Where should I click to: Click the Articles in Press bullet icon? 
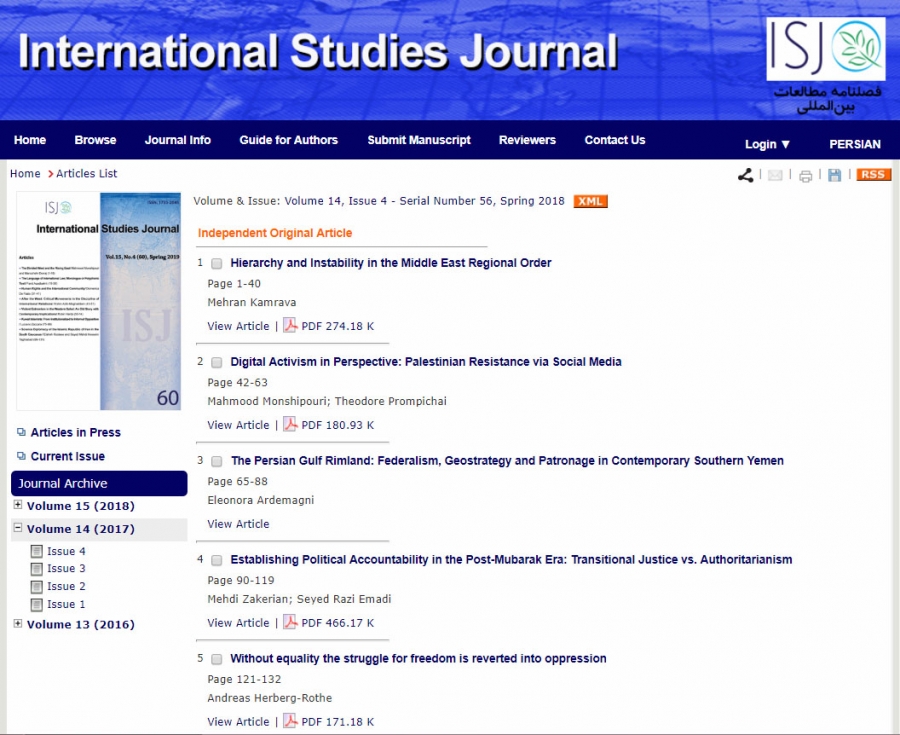tap(21, 432)
